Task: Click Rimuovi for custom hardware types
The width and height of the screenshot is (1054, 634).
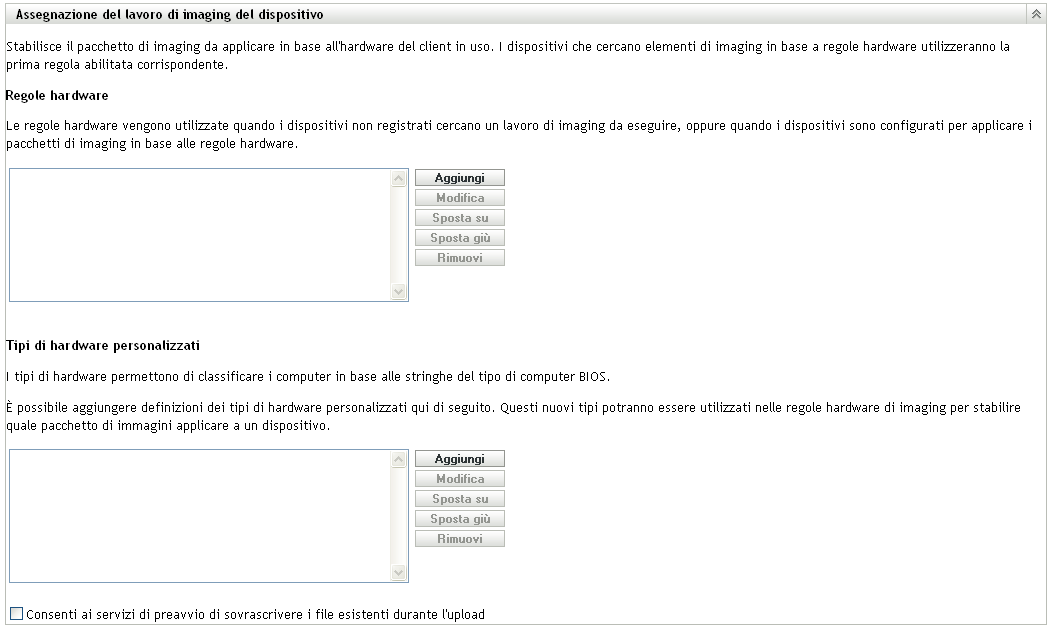Action: 459,539
